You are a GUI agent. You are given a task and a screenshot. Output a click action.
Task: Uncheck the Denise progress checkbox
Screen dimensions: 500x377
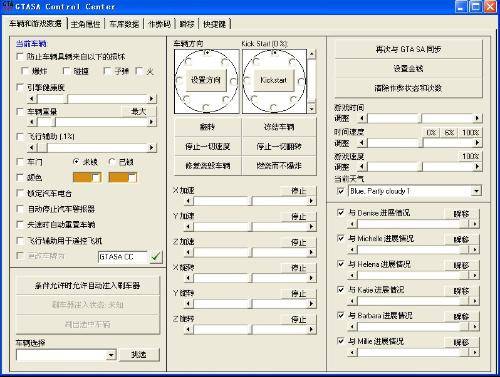[x=341, y=213]
